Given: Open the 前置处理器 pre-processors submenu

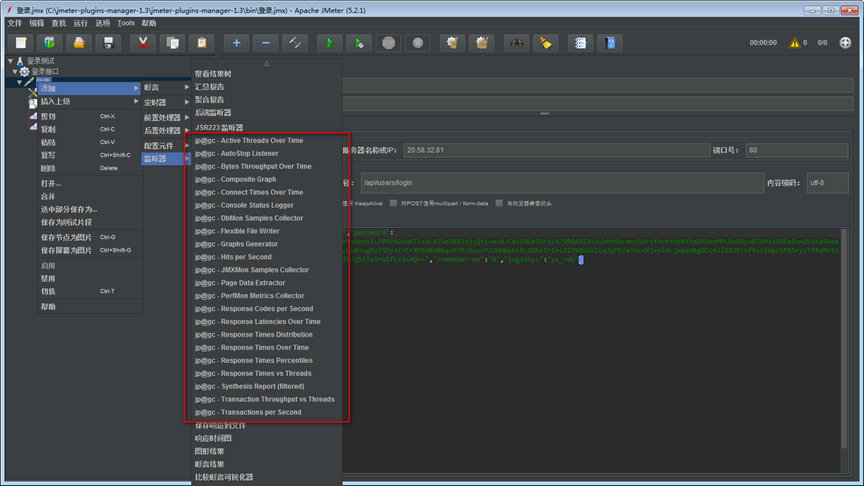Looking at the screenshot, I should [x=166, y=117].
